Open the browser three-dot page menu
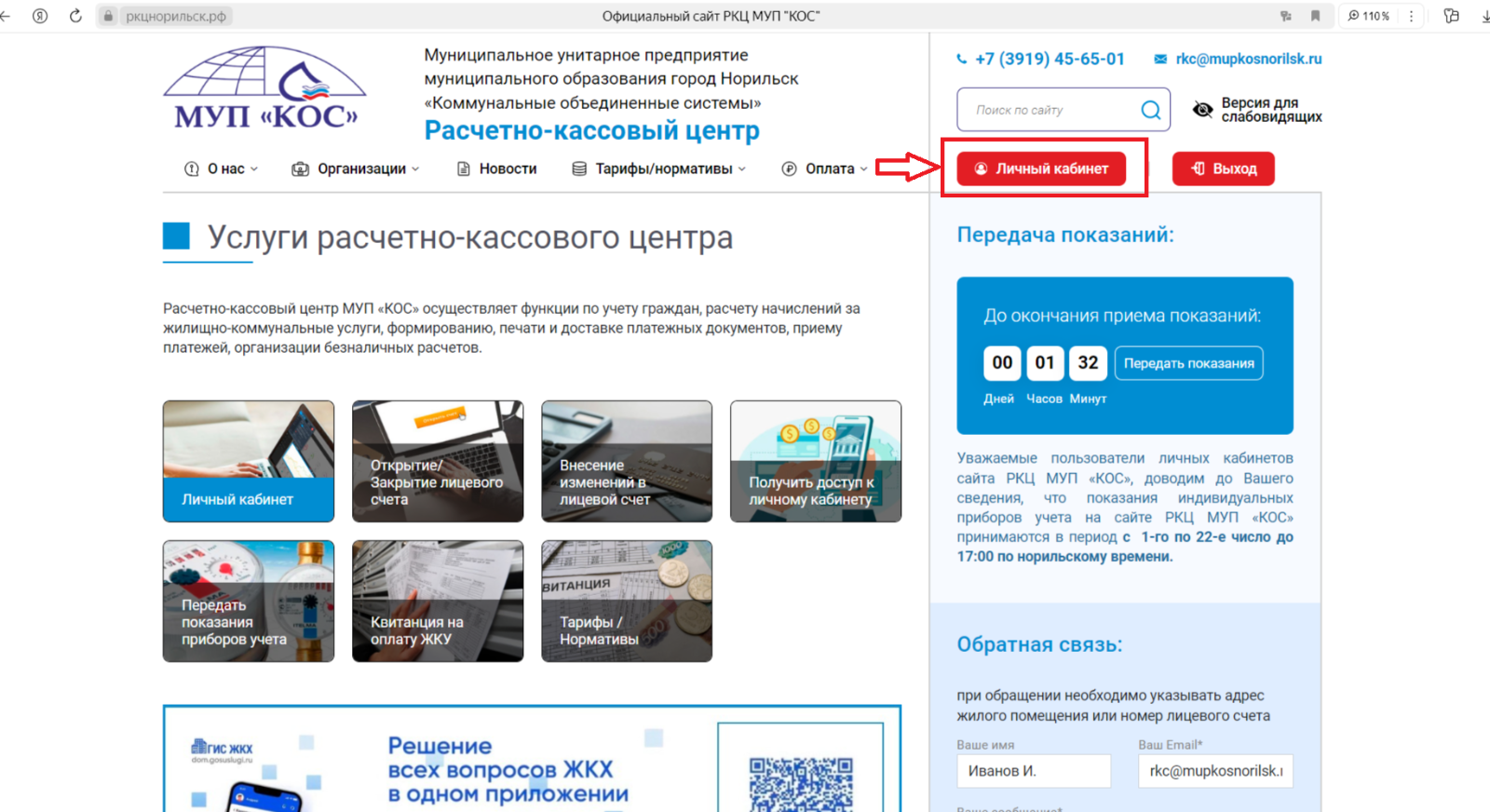Image resolution: width=1490 pixels, height=812 pixels. 1411,16
